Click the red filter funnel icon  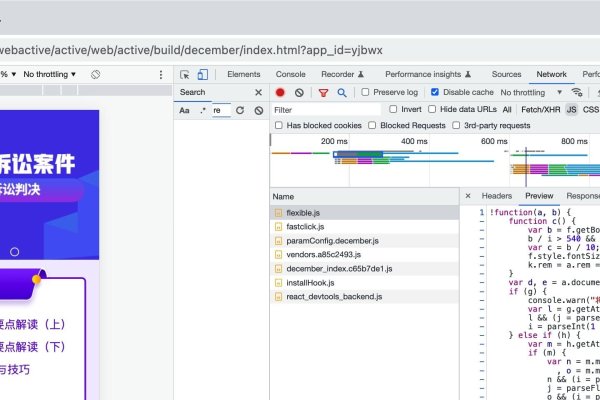coord(323,92)
